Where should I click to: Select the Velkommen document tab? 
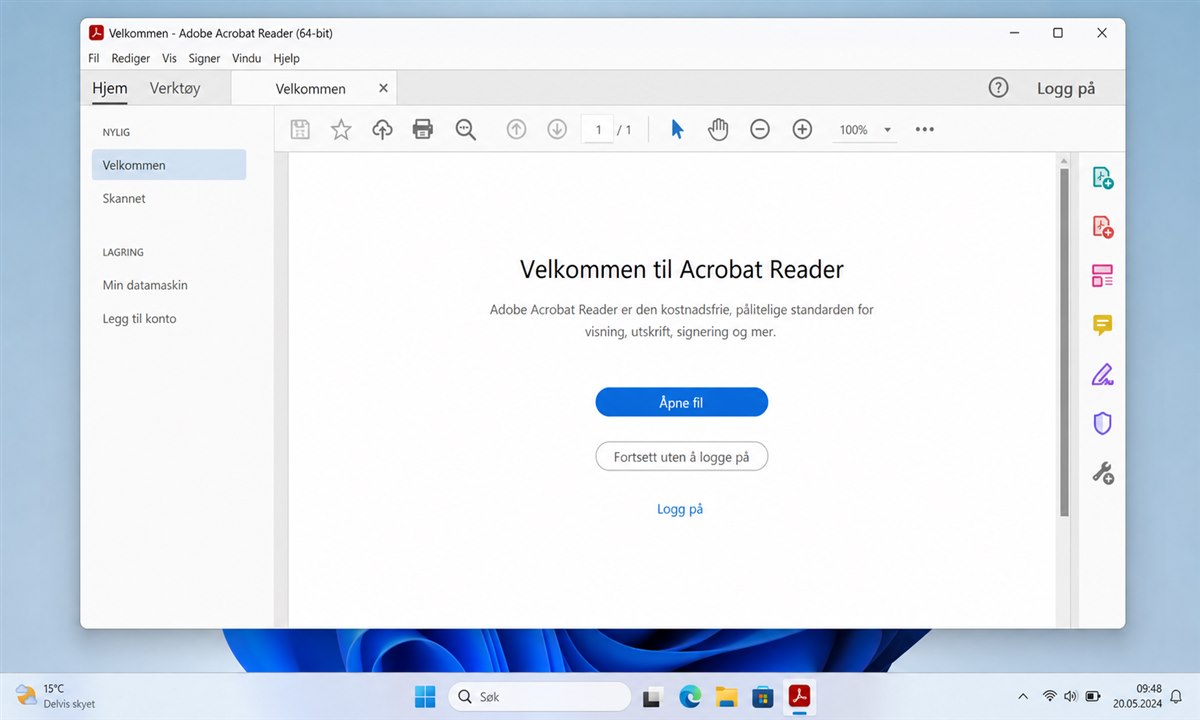click(311, 88)
